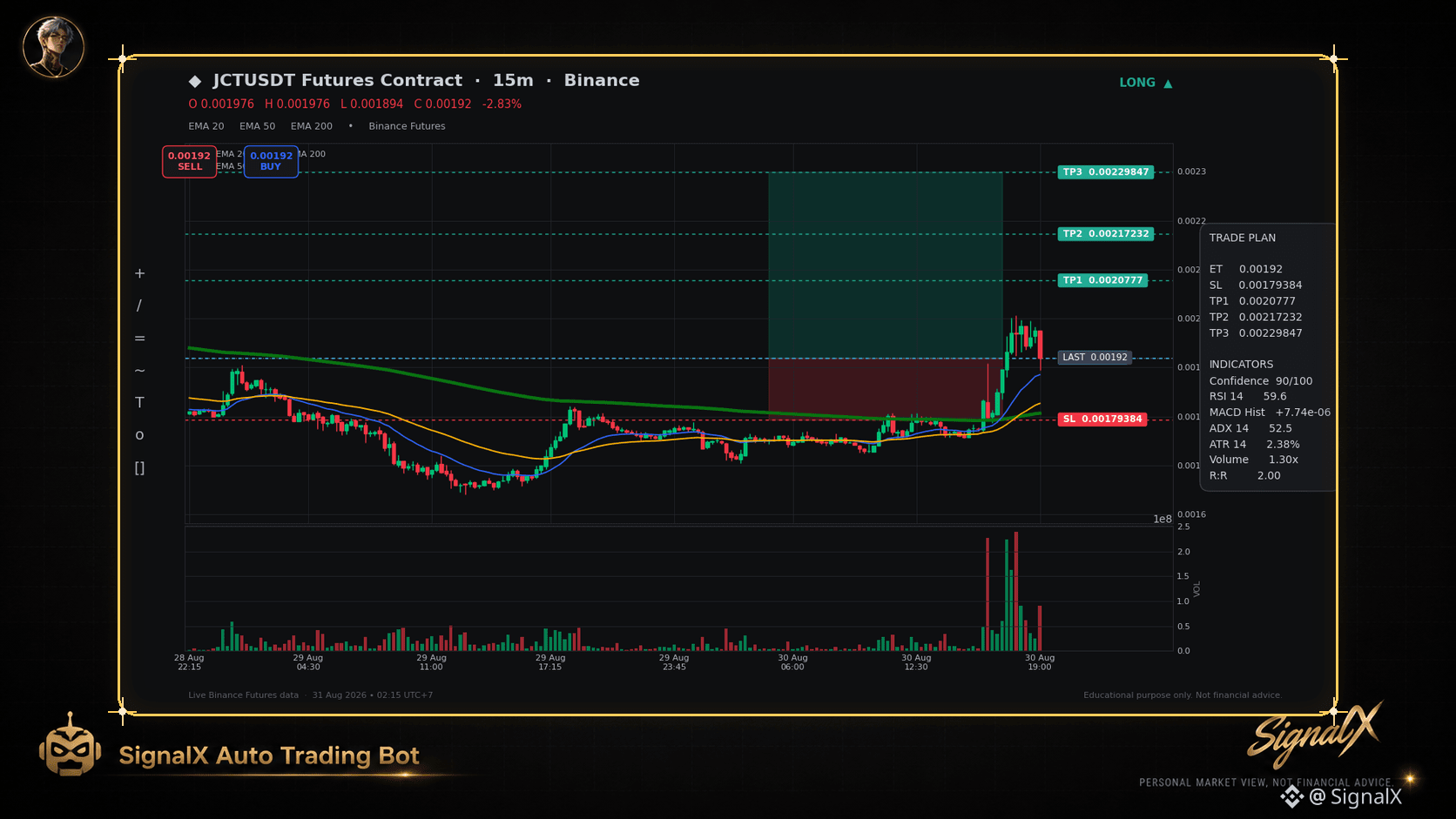Click the 29 Aug 04:30 time label
The height and width of the screenshot is (819, 1456).
(308, 662)
